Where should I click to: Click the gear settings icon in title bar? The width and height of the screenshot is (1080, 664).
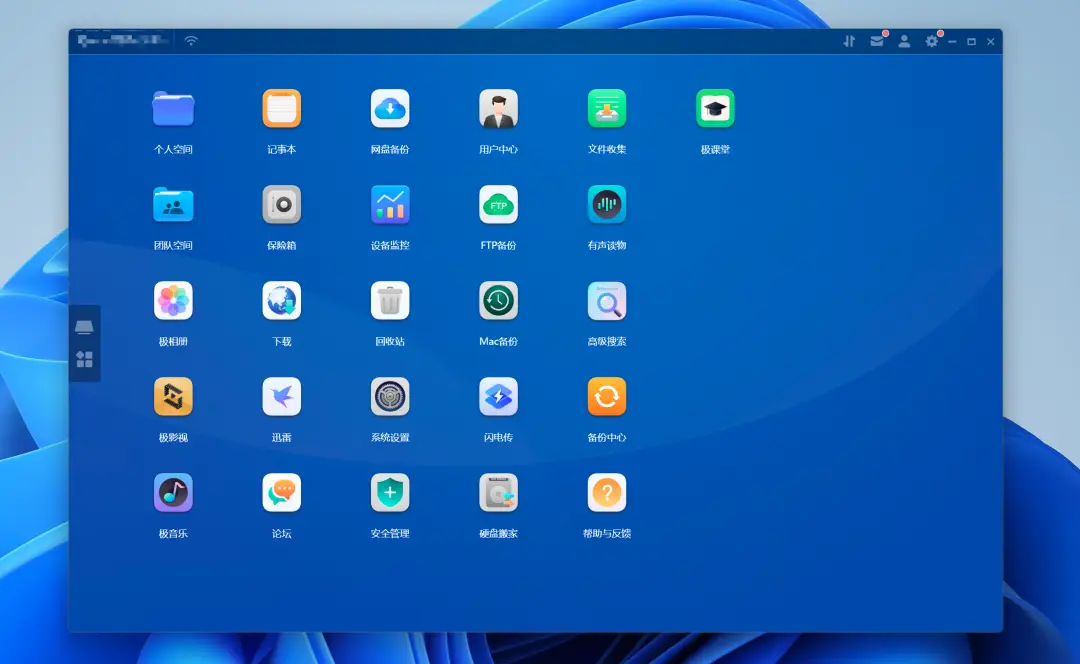[x=932, y=42]
